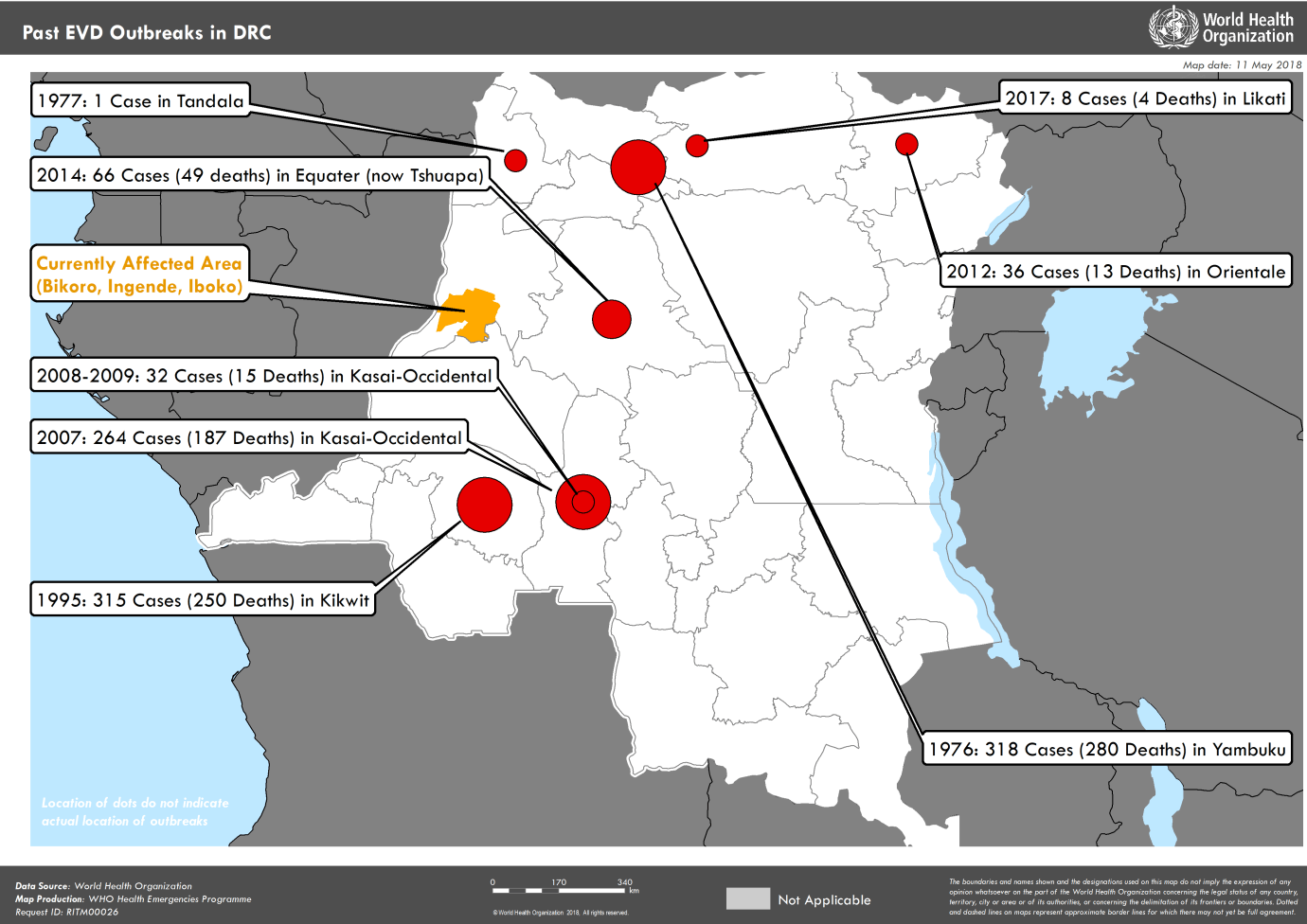Select the 1976 Yambuku outbreak label
This screenshot has height=924, width=1307.
pos(1107,750)
